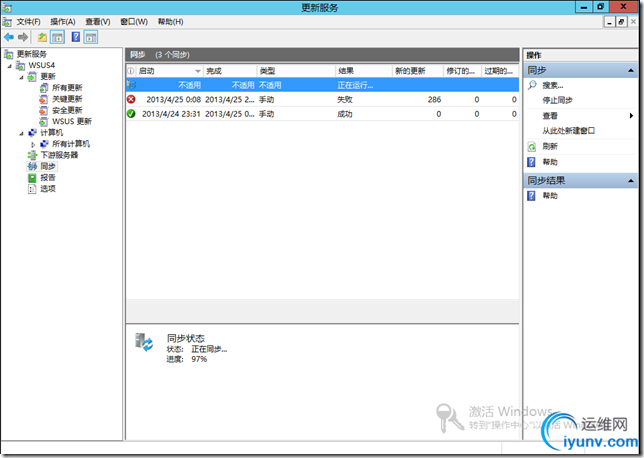Select the successful sync row 成功
644x458 pixels.
[x=322, y=114]
